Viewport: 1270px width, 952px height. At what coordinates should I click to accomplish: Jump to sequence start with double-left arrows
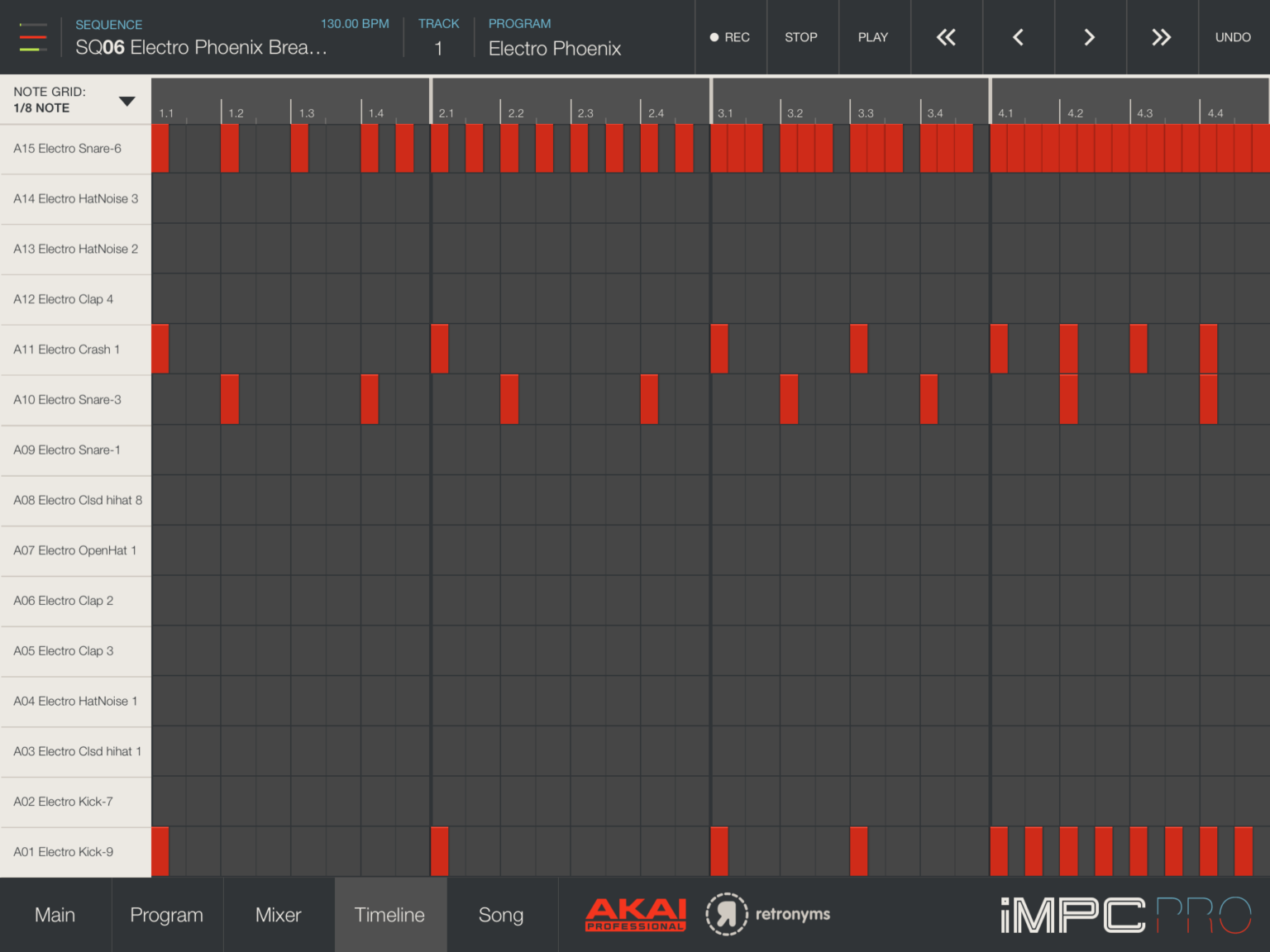(946, 37)
